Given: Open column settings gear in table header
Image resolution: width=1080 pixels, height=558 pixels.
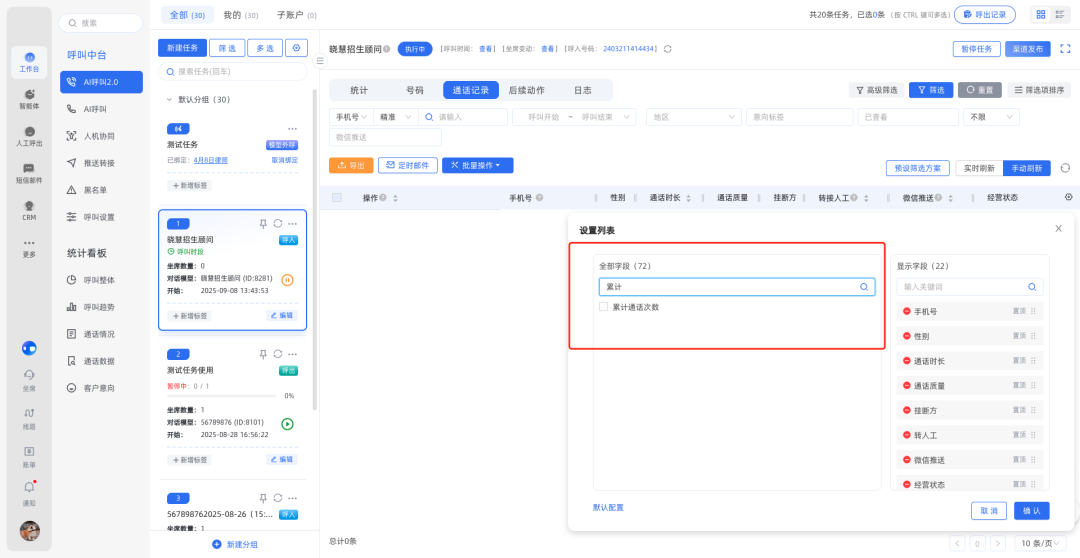Looking at the screenshot, I should pyautogui.click(x=1068, y=198).
